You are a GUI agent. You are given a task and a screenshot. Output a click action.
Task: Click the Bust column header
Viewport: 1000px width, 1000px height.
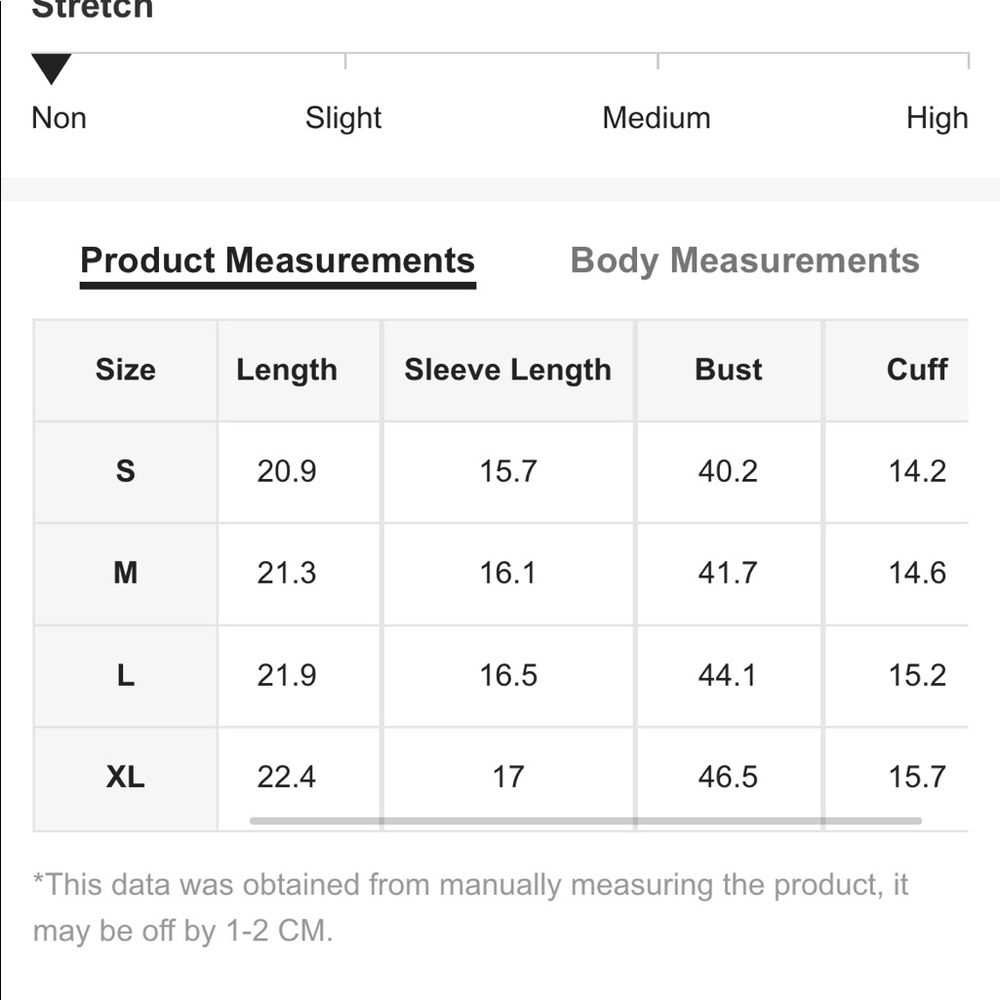pyautogui.click(x=728, y=370)
